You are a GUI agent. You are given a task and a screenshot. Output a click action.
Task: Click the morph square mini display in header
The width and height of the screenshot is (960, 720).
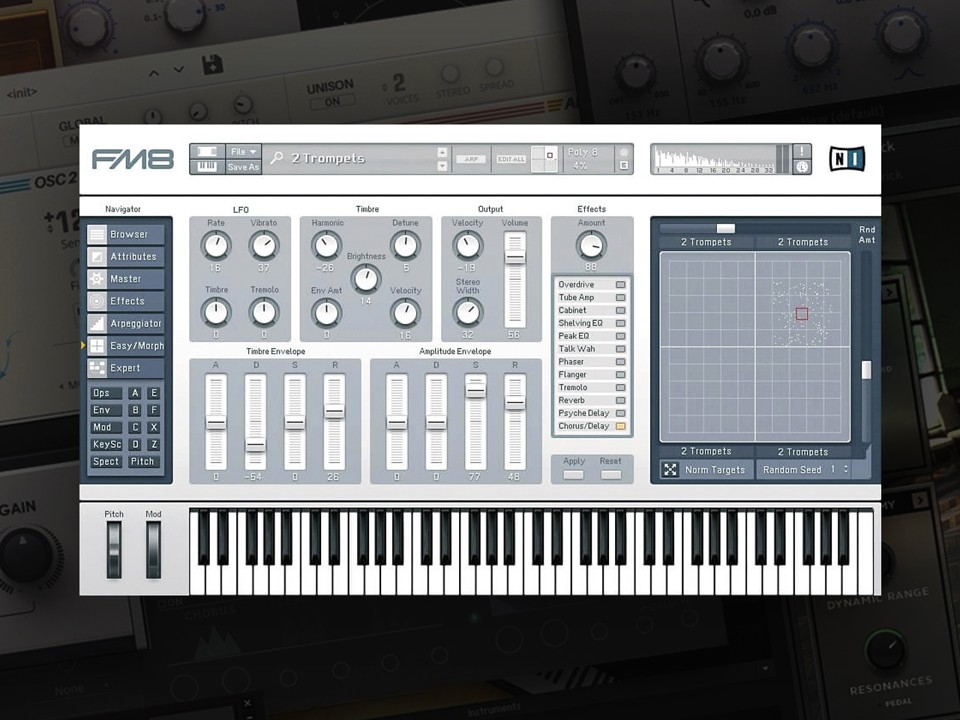coord(544,159)
